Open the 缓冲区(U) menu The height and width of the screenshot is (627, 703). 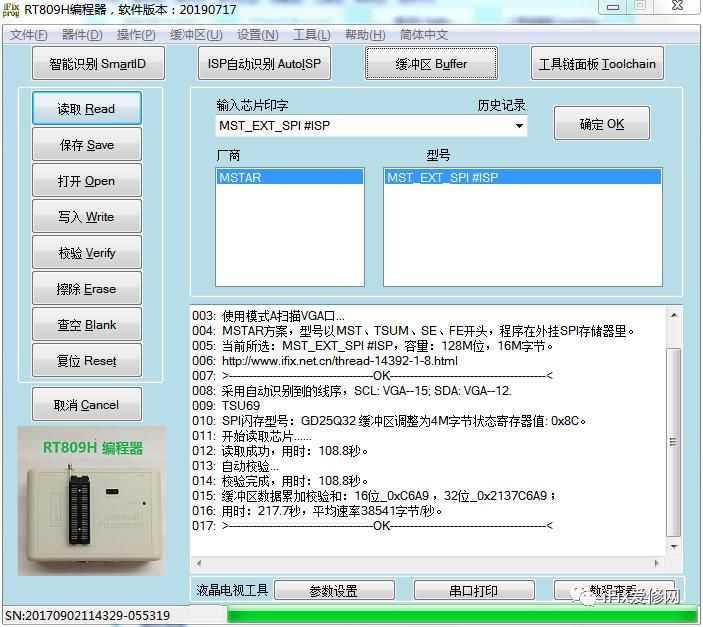196,35
